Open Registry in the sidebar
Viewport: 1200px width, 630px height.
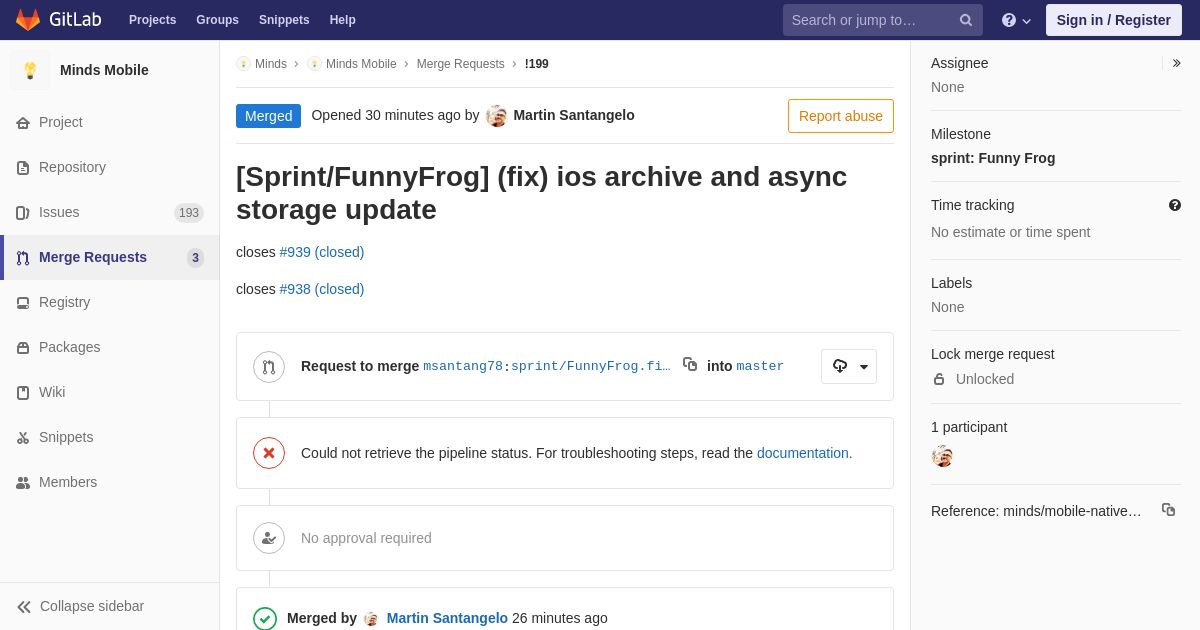coord(110,302)
